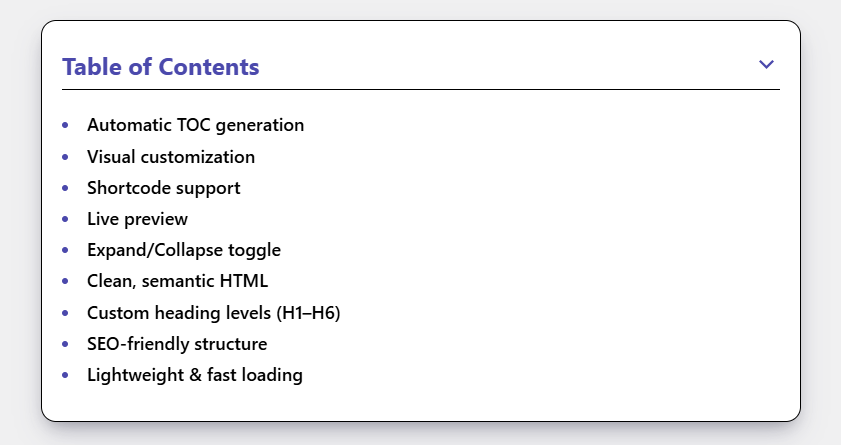Click the Table of Contents heading
The width and height of the screenshot is (841, 445).
[x=160, y=67]
